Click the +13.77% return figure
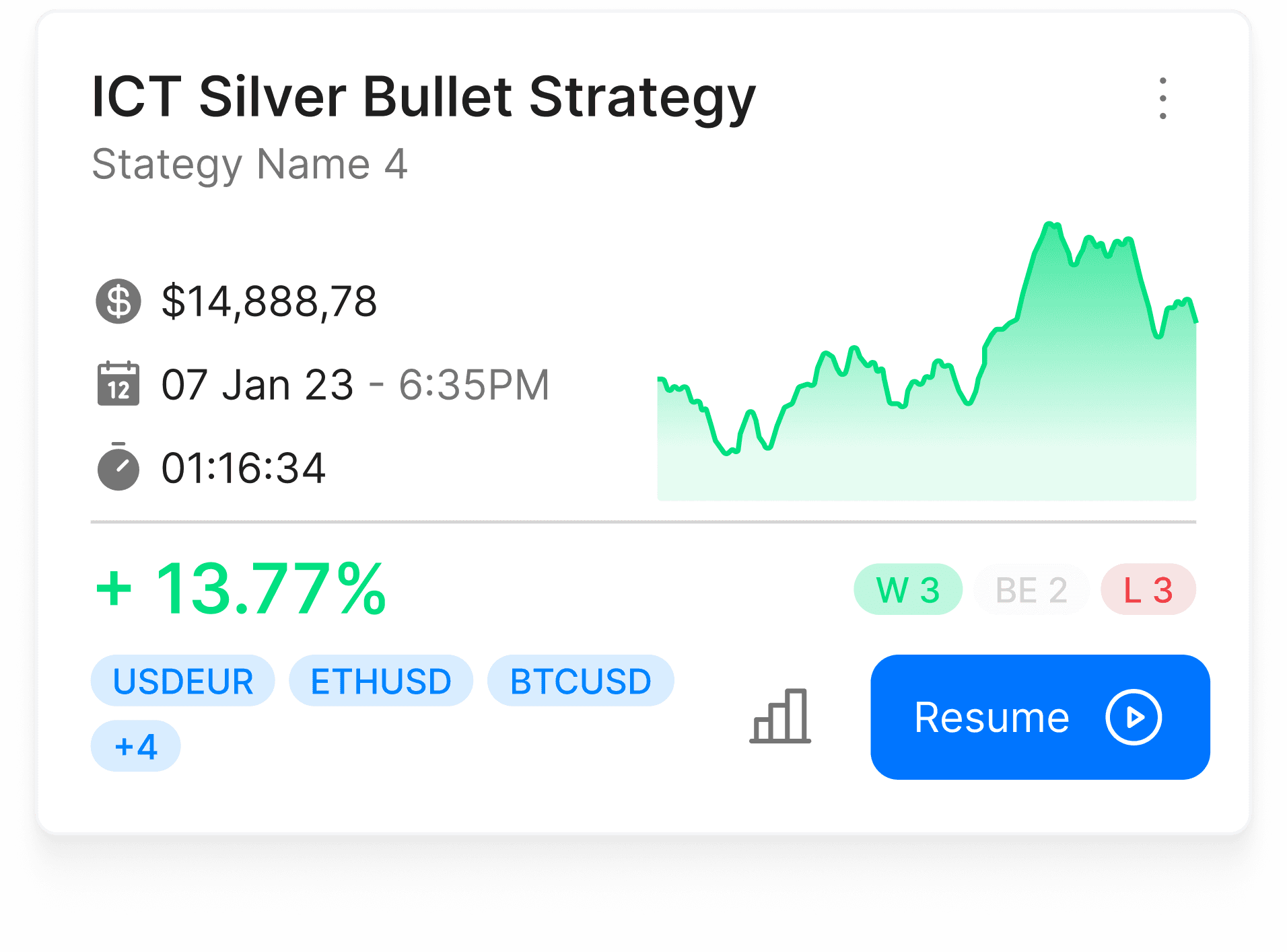Viewport: 1287px width, 952px height. coord(240,589)
